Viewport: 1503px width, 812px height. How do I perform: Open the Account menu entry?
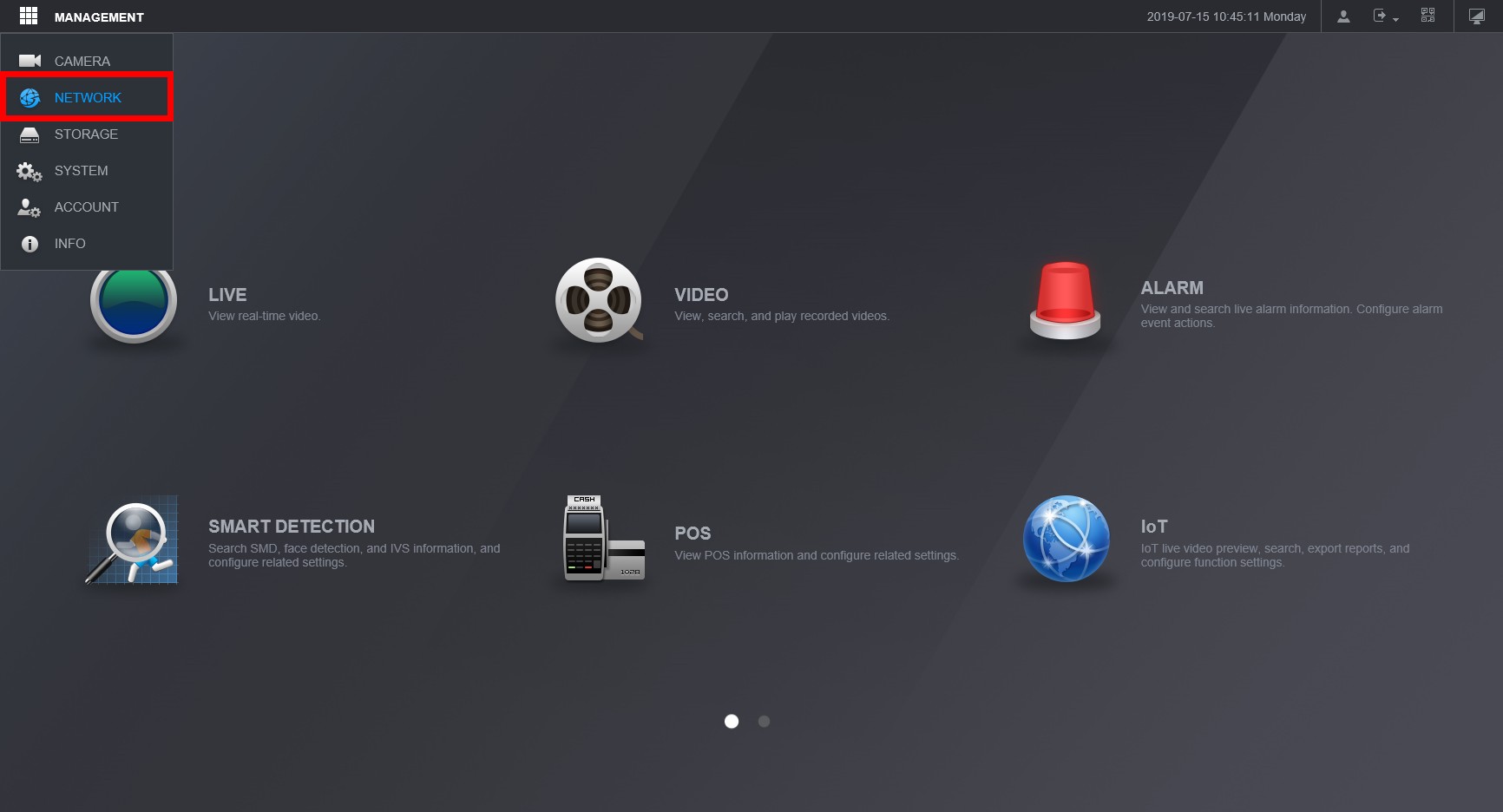point(87,206)
